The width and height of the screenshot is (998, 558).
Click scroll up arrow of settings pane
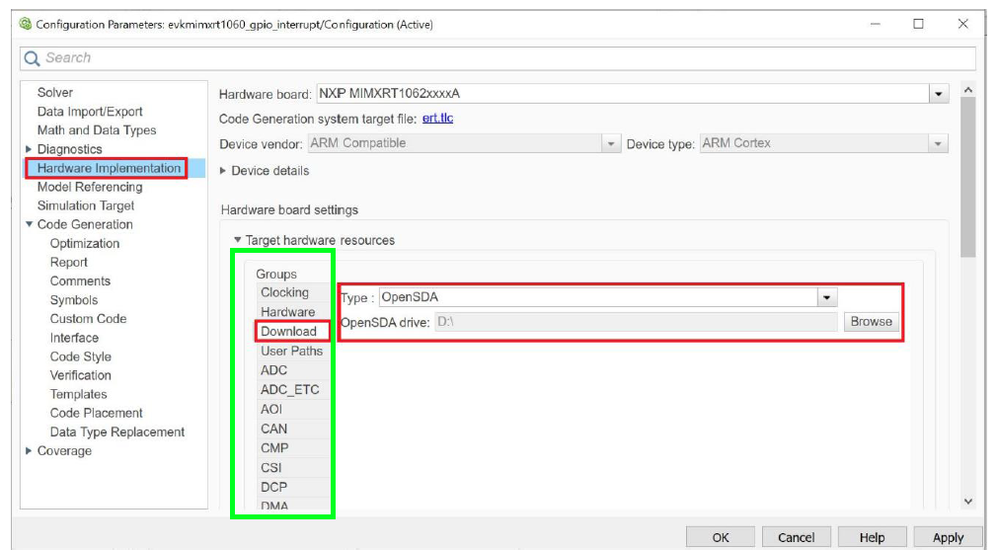968,90
